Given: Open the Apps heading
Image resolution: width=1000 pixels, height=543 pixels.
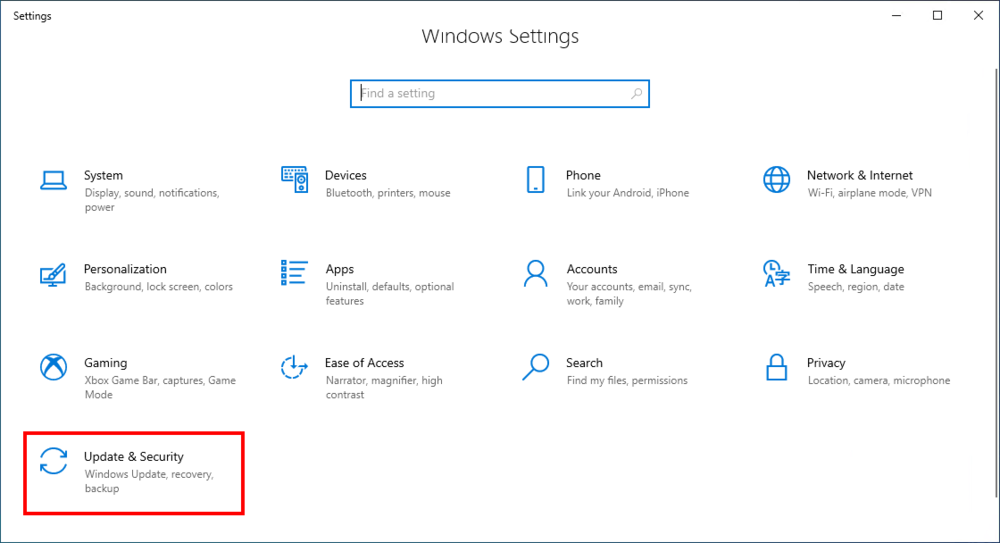Looking at the screenshot, I should click(339, 269).
